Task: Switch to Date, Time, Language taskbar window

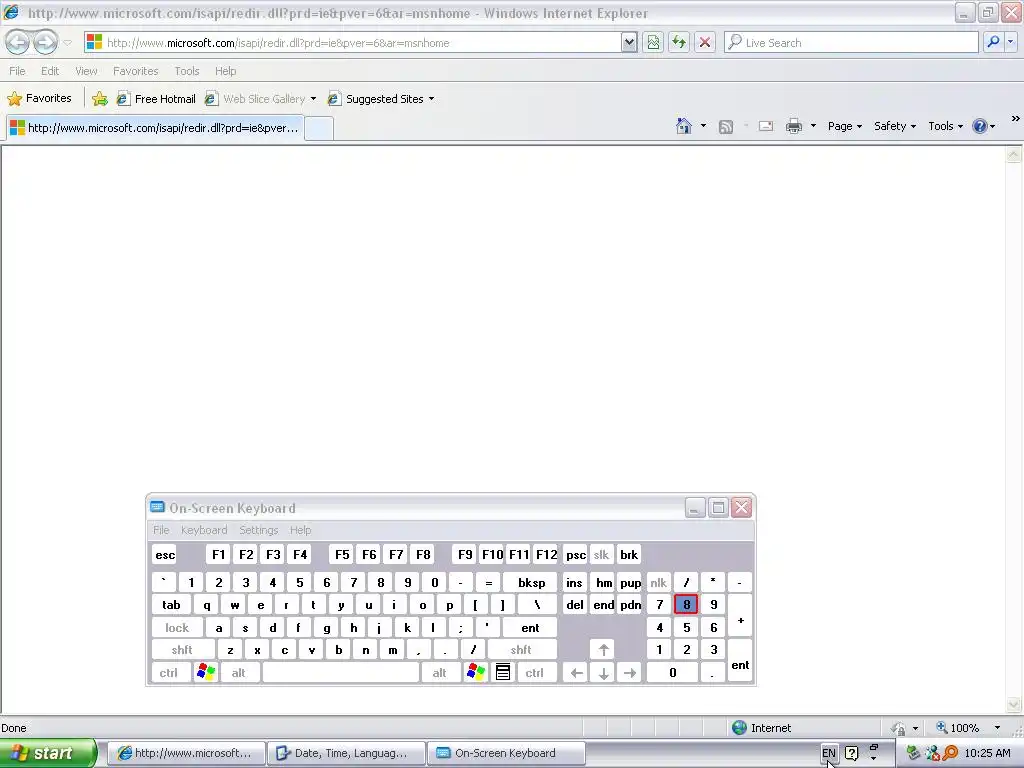Action: click(x=345, y=753)
